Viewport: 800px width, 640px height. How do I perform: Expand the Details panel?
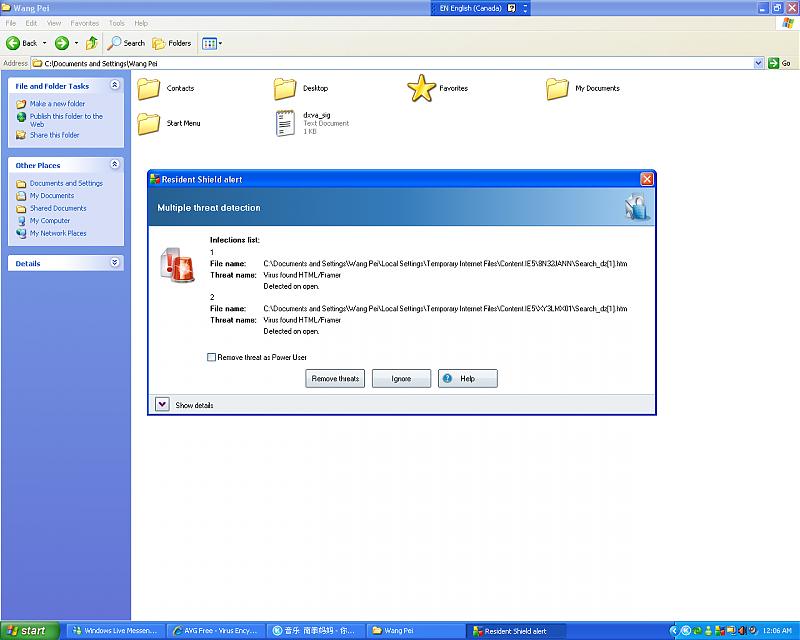115,262
